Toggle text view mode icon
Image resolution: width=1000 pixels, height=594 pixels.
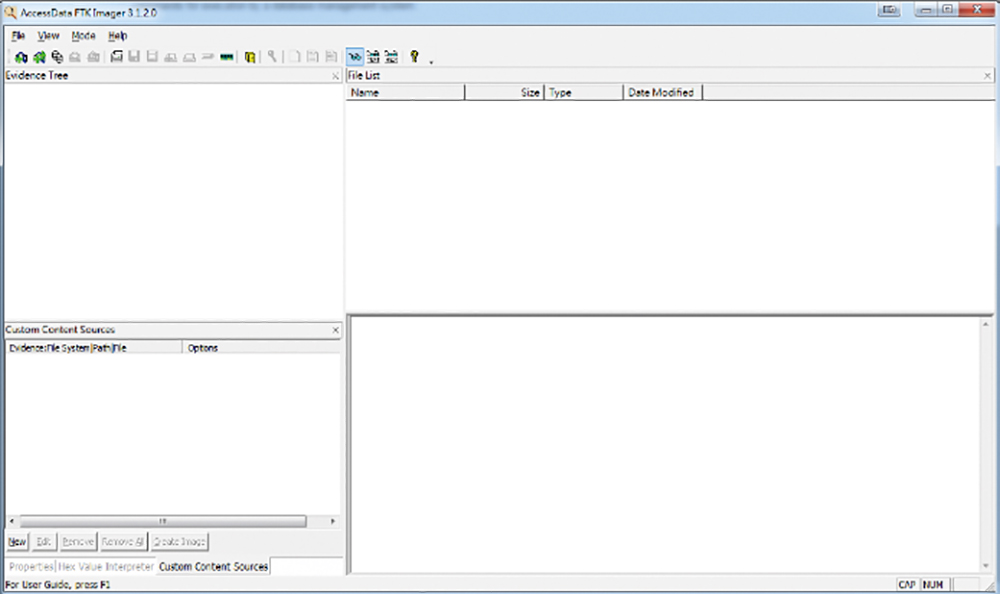373,57
